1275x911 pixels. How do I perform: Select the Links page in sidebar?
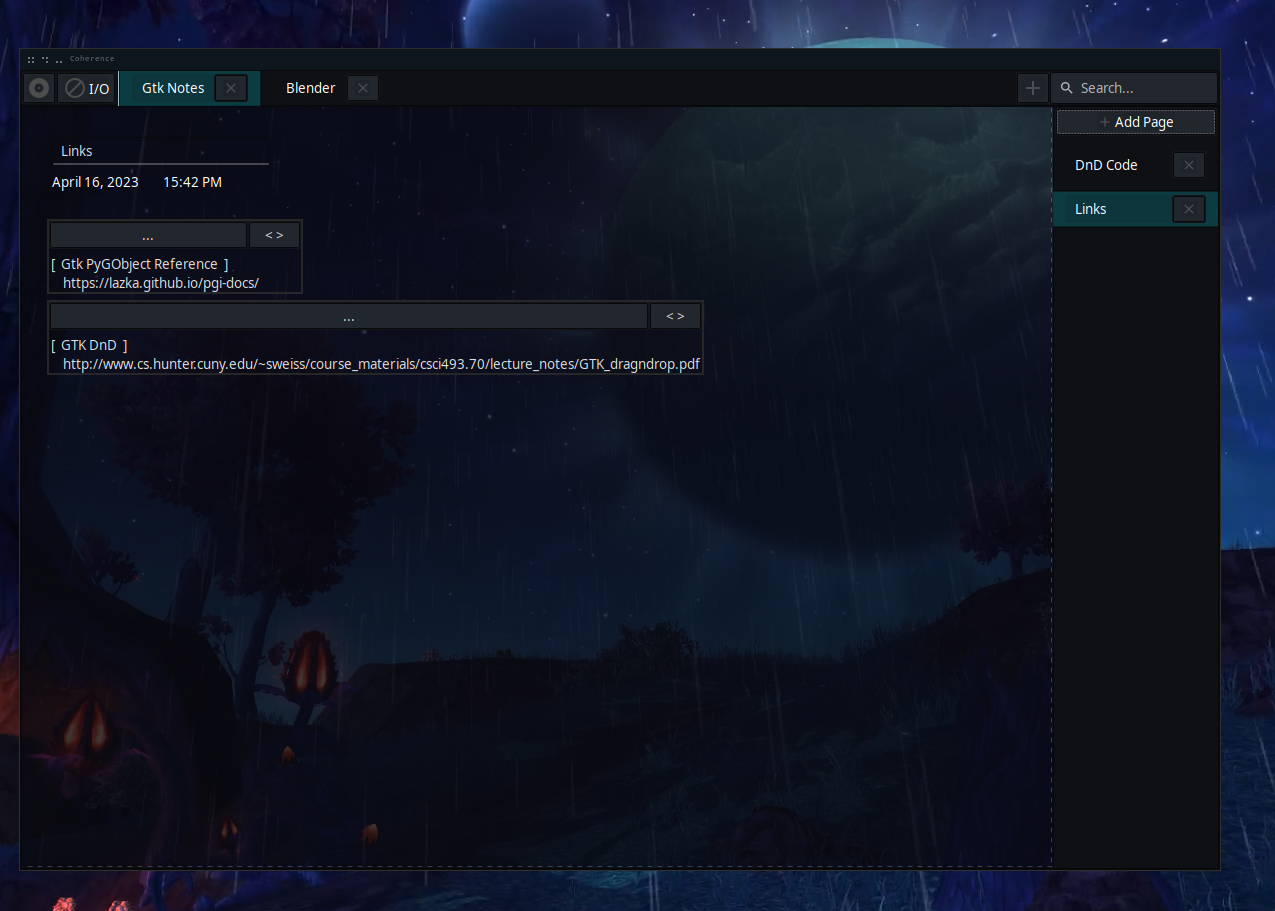1091,209
